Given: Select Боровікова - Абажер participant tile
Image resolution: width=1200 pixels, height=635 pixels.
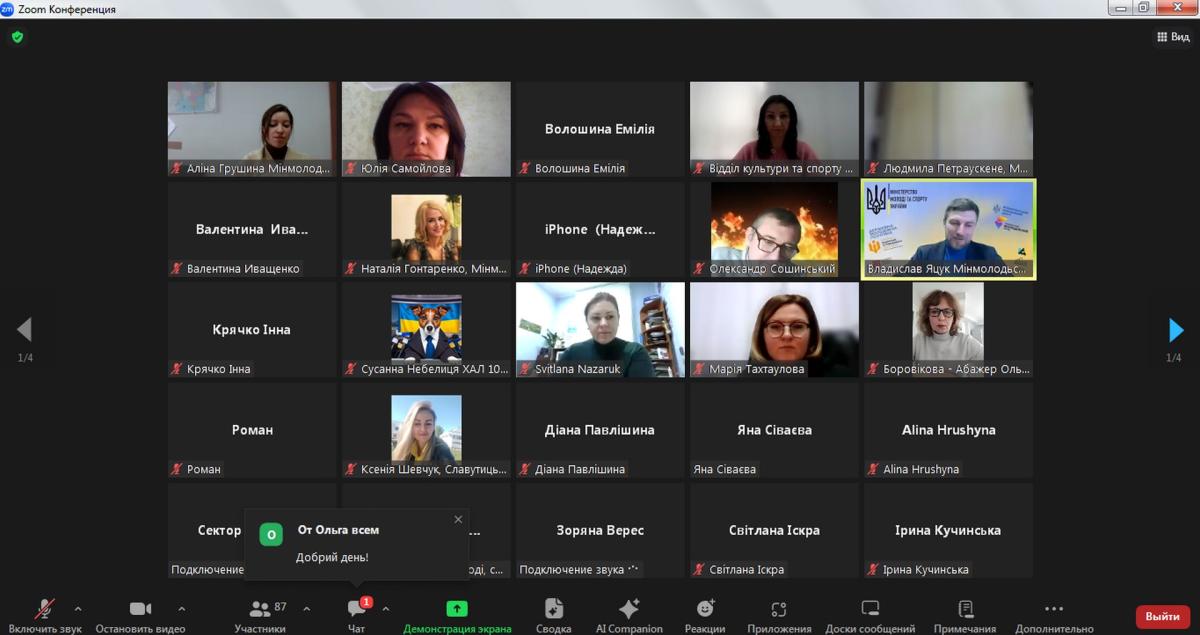Looking at the screenshot, I should click(948, 329).
